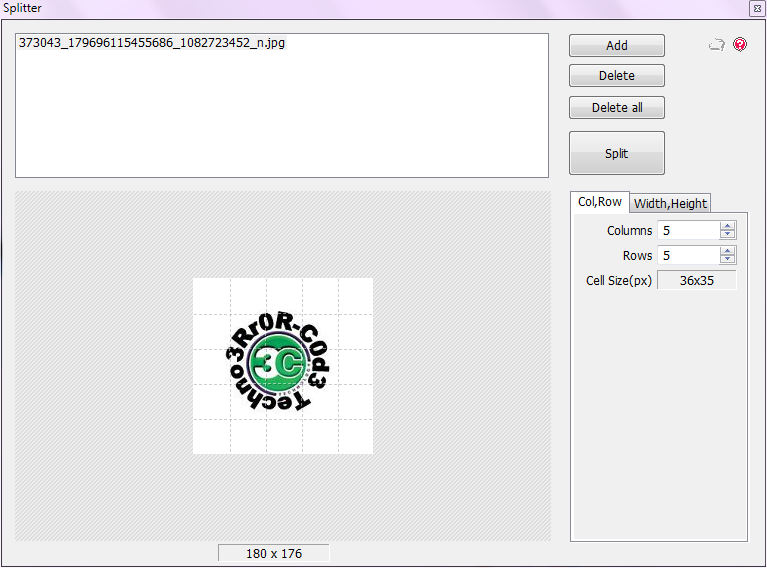Select the 373043_179696115455686_1082723452_n.jpg file entry
The height and width of the screenshot is (568, 767).
pos(152,43)
